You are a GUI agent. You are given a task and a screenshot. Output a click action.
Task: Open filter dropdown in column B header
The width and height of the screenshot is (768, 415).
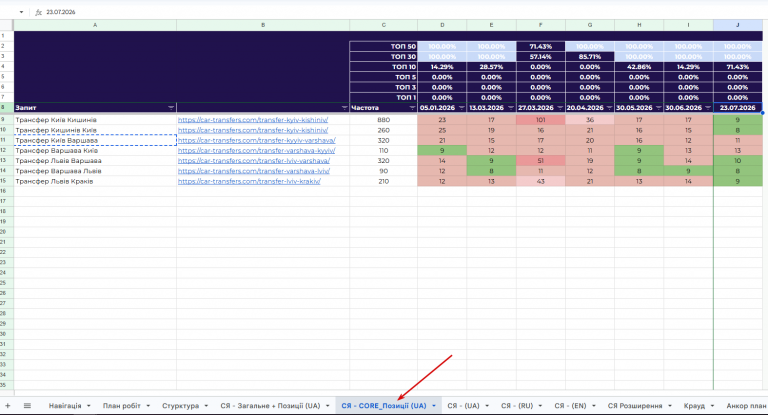pos(344,108)
